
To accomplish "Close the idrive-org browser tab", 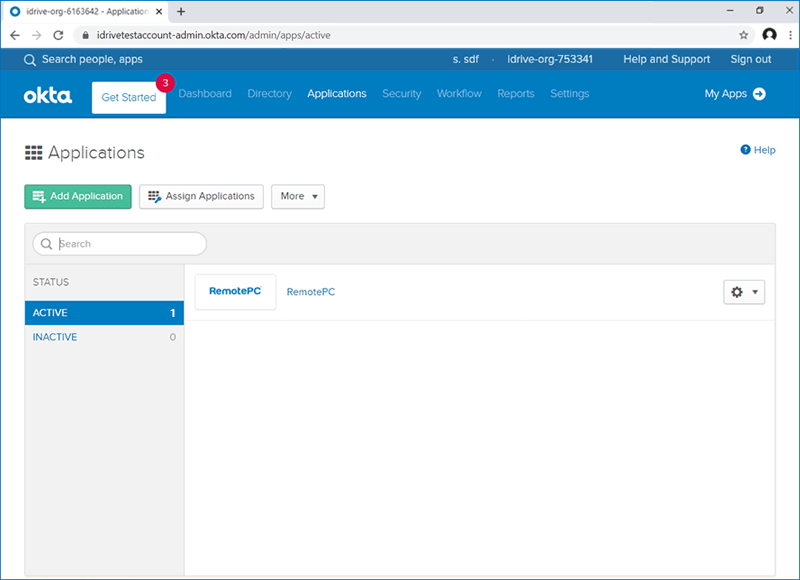I will coord(159,11).
